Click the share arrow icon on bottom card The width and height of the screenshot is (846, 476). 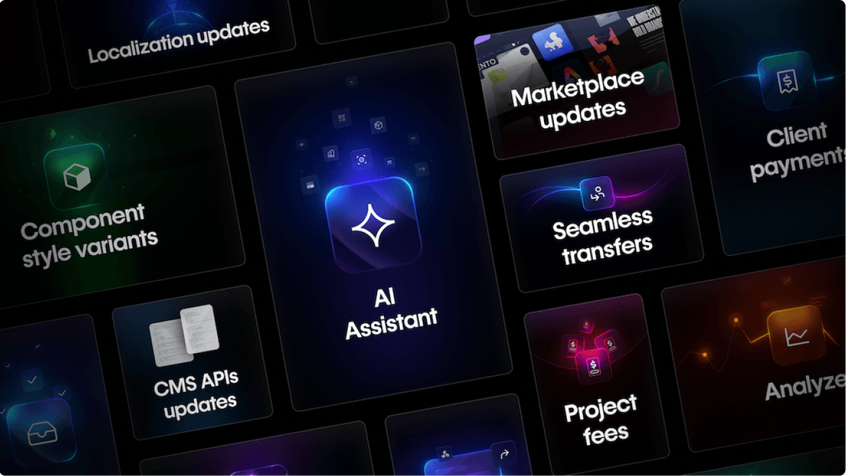click(x=504, y=454)
